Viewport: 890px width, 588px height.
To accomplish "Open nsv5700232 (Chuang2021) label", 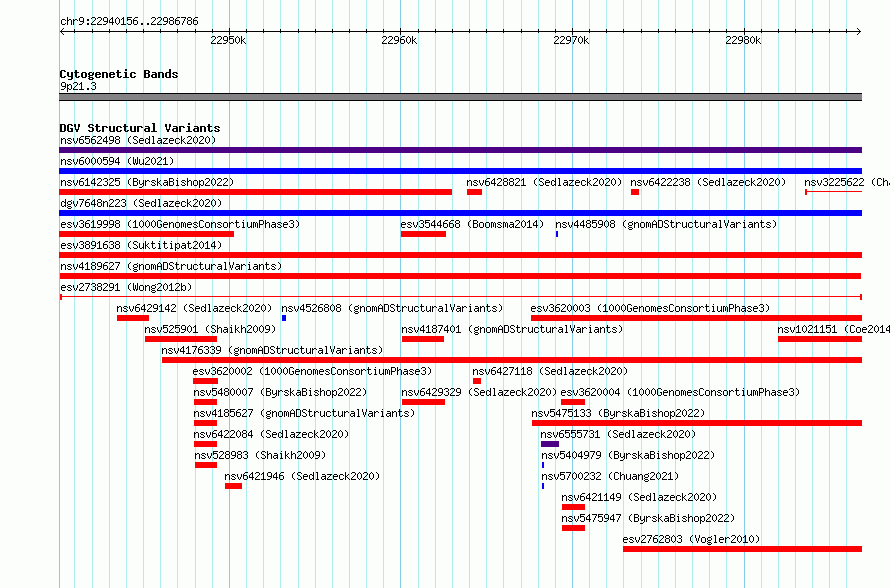I will 610,476.
